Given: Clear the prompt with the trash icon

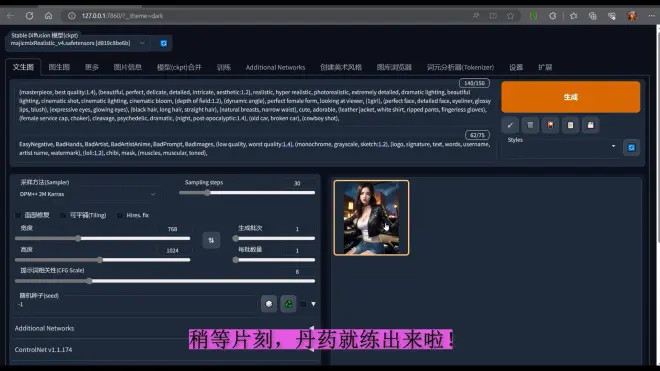Looking at the screenshot, I should [530, 125].
